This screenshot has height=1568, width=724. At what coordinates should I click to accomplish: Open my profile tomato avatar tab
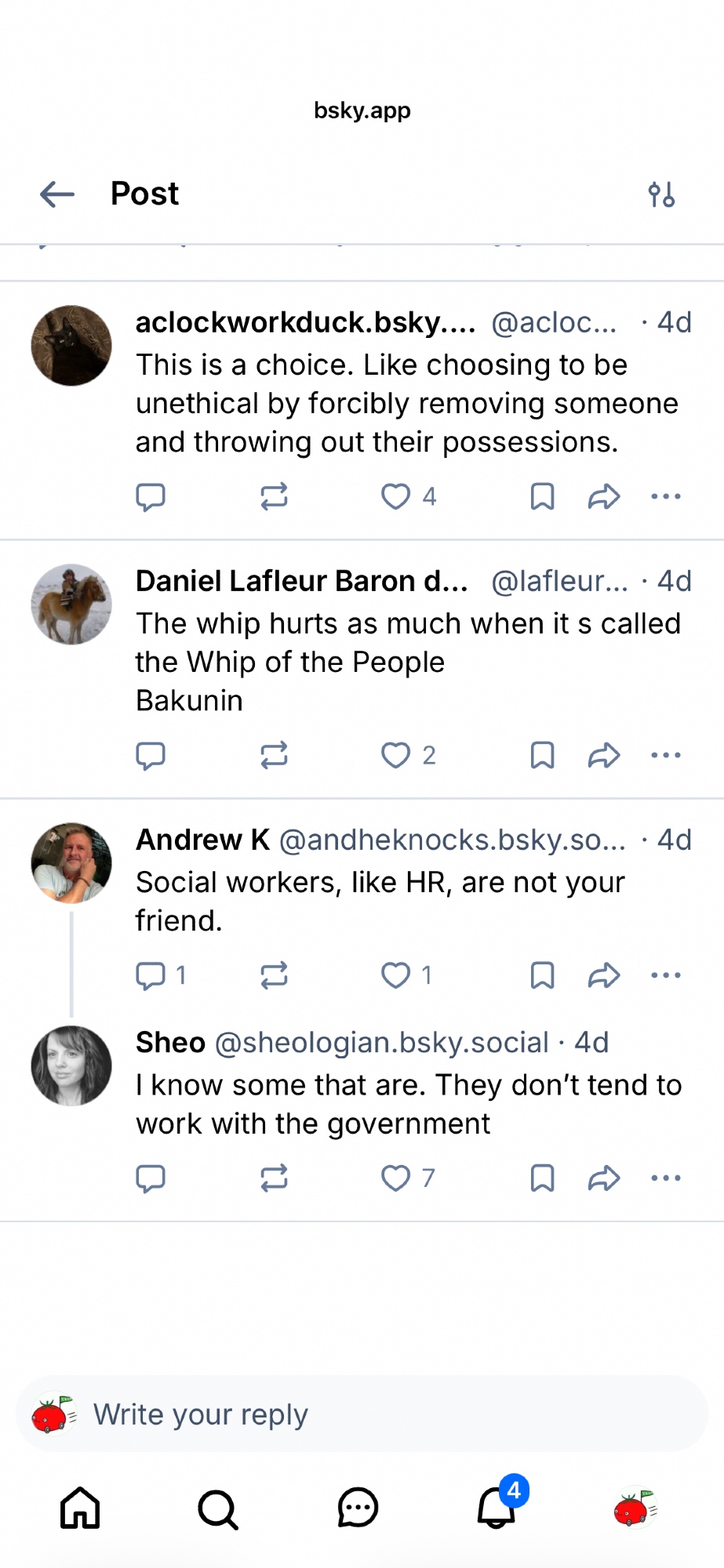[635, 1508]
